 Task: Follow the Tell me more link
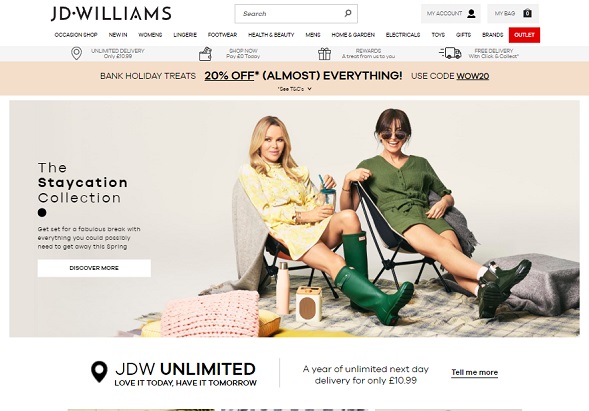coord(474,372)
